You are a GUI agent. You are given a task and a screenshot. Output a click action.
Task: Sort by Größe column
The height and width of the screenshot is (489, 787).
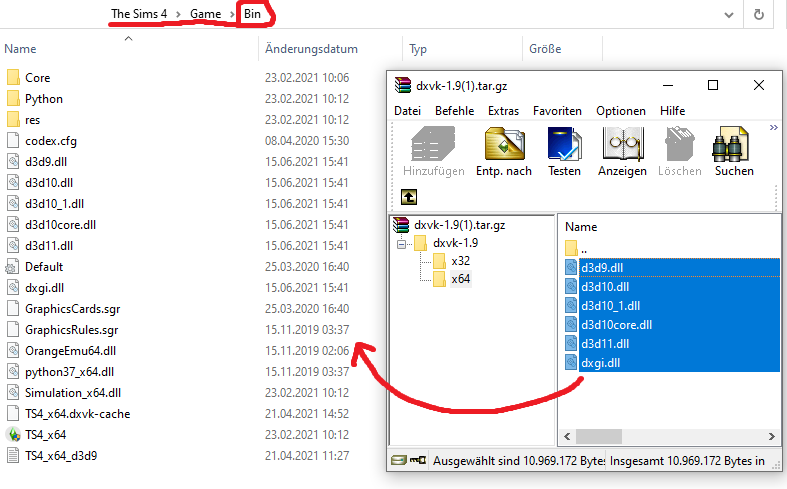pyautogui.click(x=545, y=49)
